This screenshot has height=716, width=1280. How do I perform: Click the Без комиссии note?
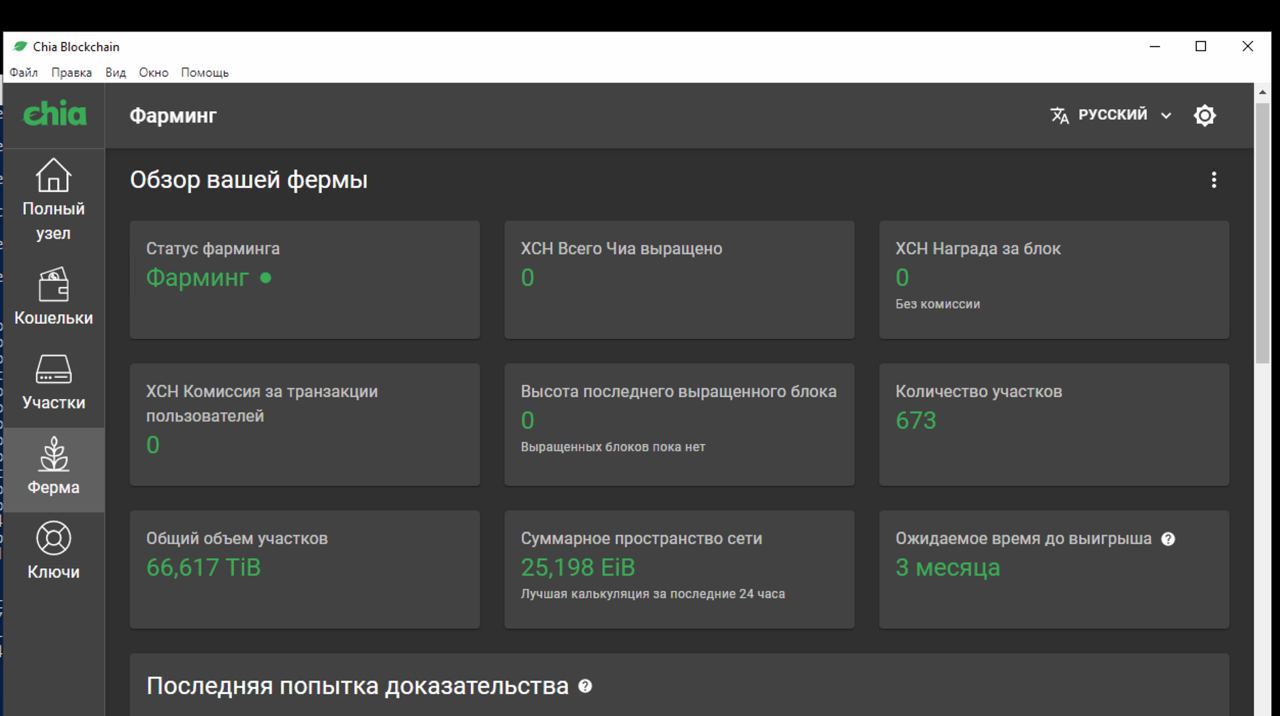(x=938, y=304)
